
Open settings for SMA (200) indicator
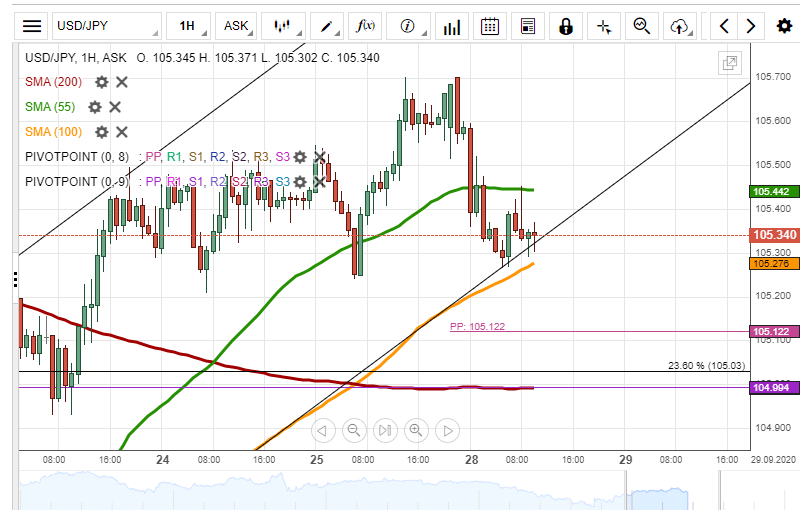(x=101, y=82)
